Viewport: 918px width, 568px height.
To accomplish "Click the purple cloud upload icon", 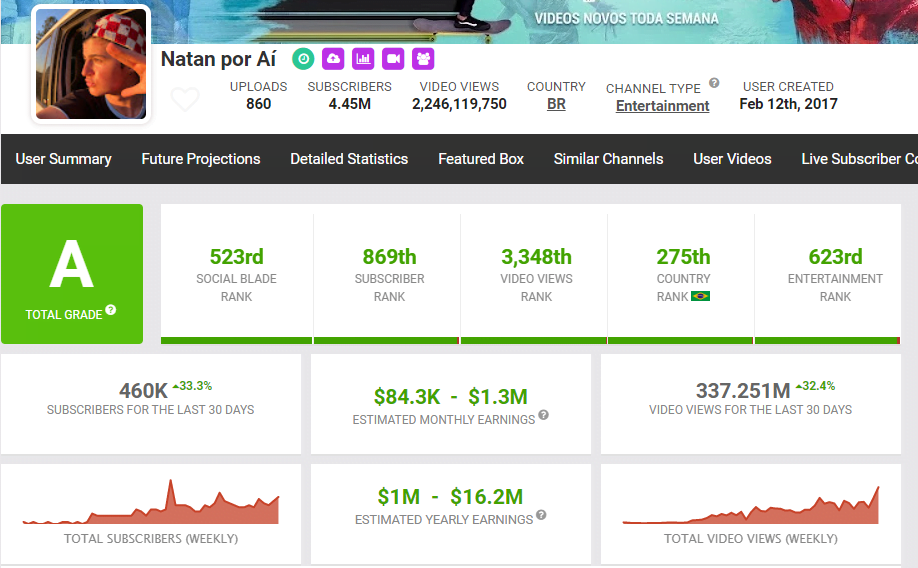I will (x=333, y=59).
